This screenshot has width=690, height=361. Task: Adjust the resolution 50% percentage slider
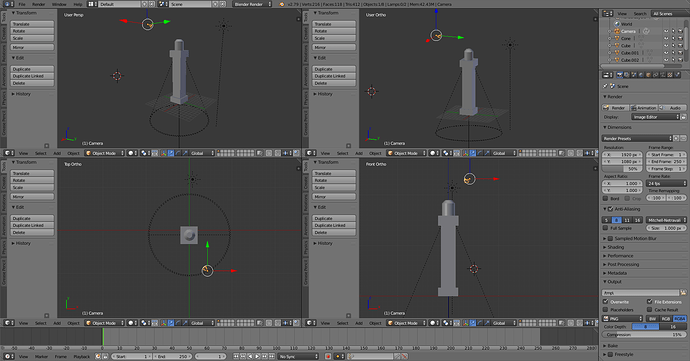pos(622,169)
